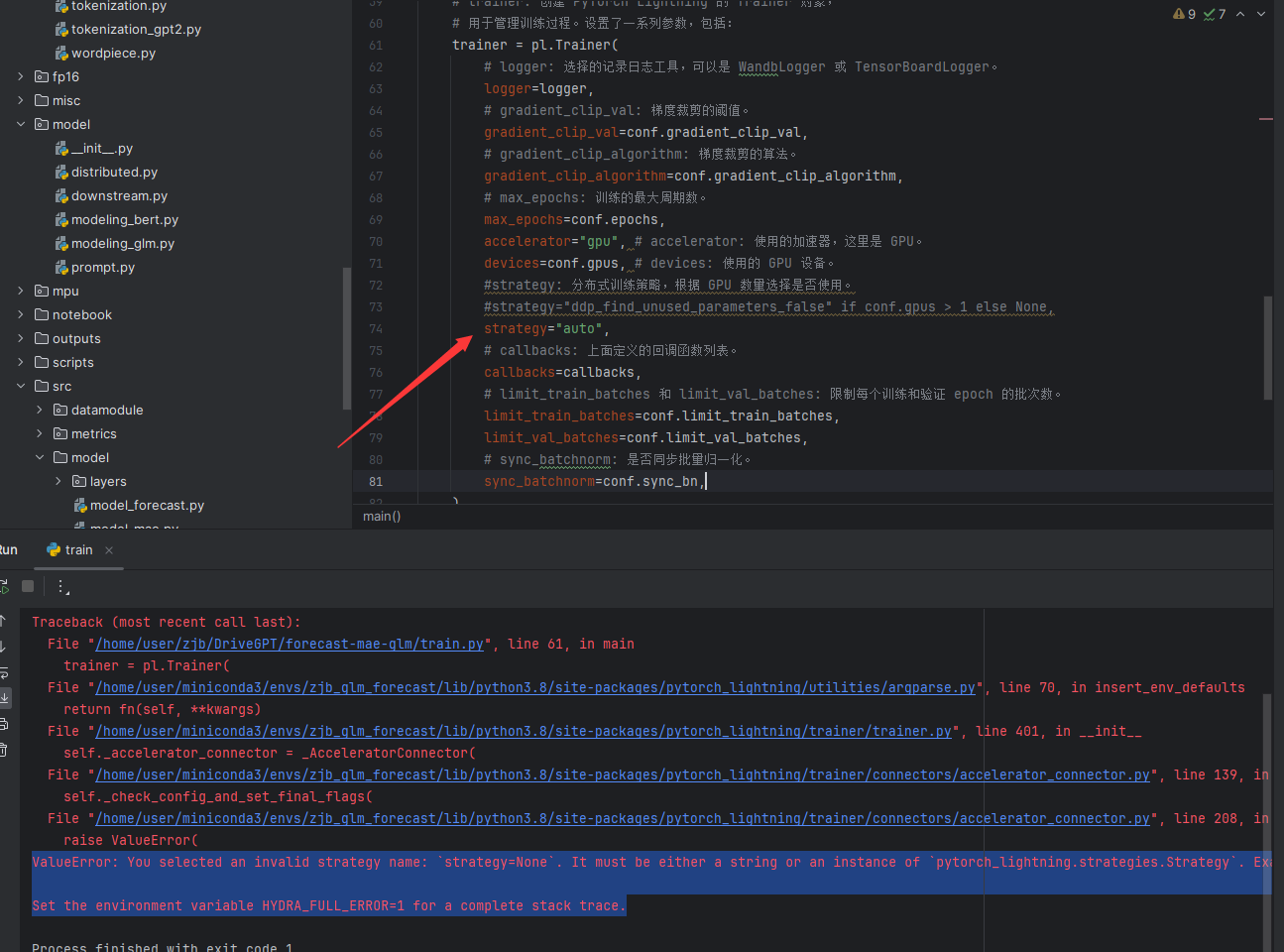Screen dimensions: 1284x952
Task: Click the project tree vertical scrollbar
Action: tap(346, 337)
